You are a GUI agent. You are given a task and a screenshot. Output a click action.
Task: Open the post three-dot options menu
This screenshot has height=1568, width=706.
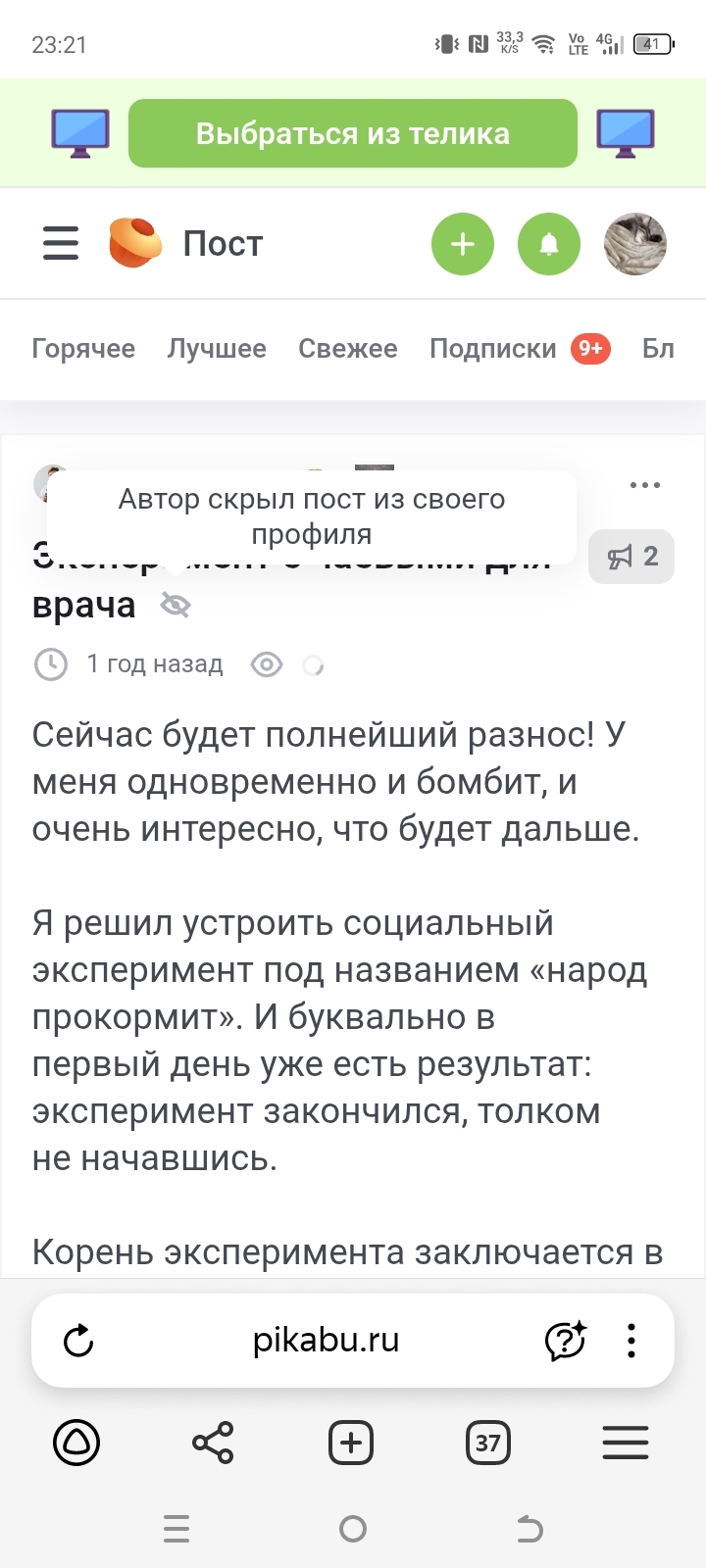click(x=644, y=485)
